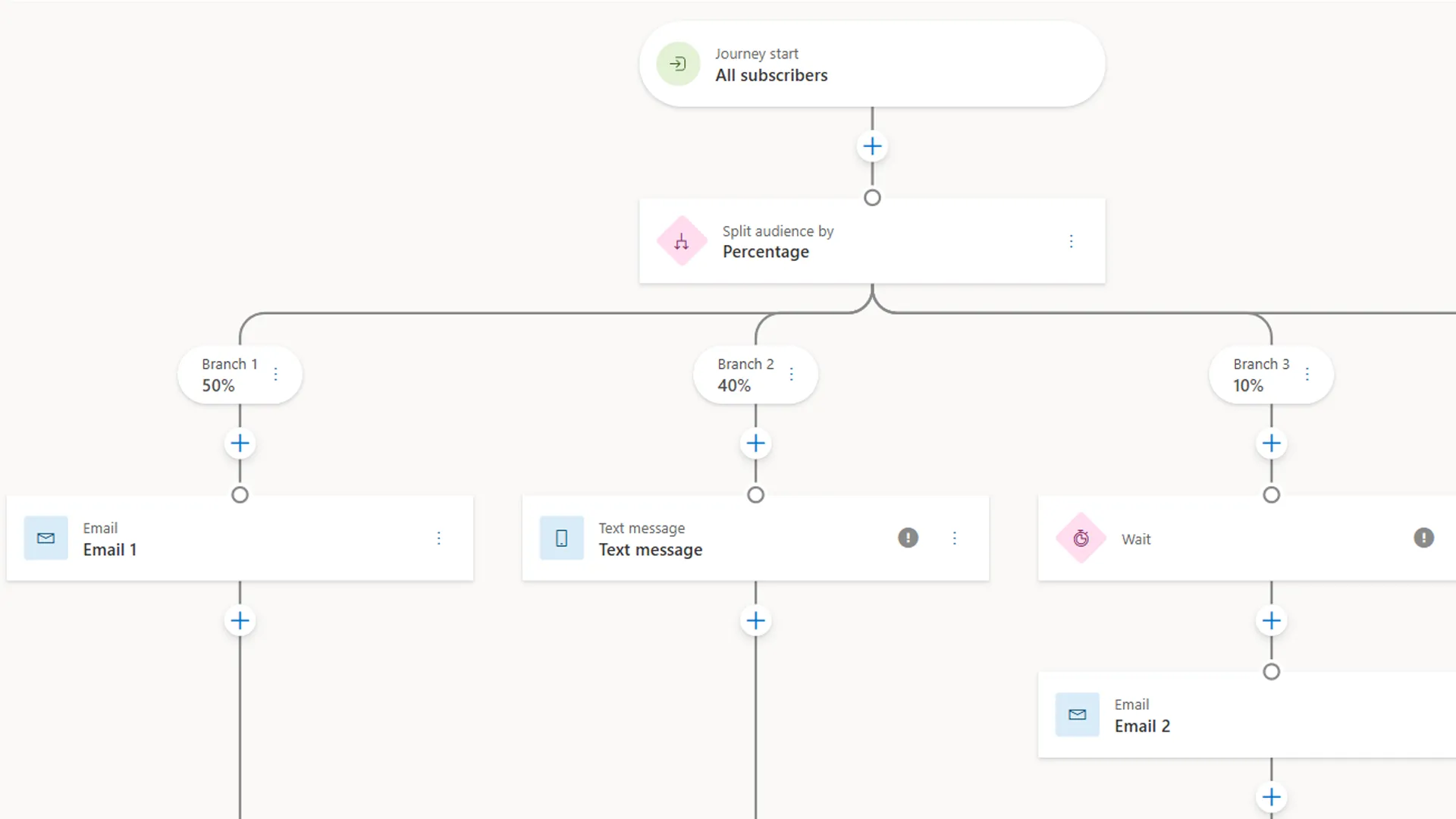Select the Branch 3 10% pill
1456x819 pixels.
click(1271, 375)
